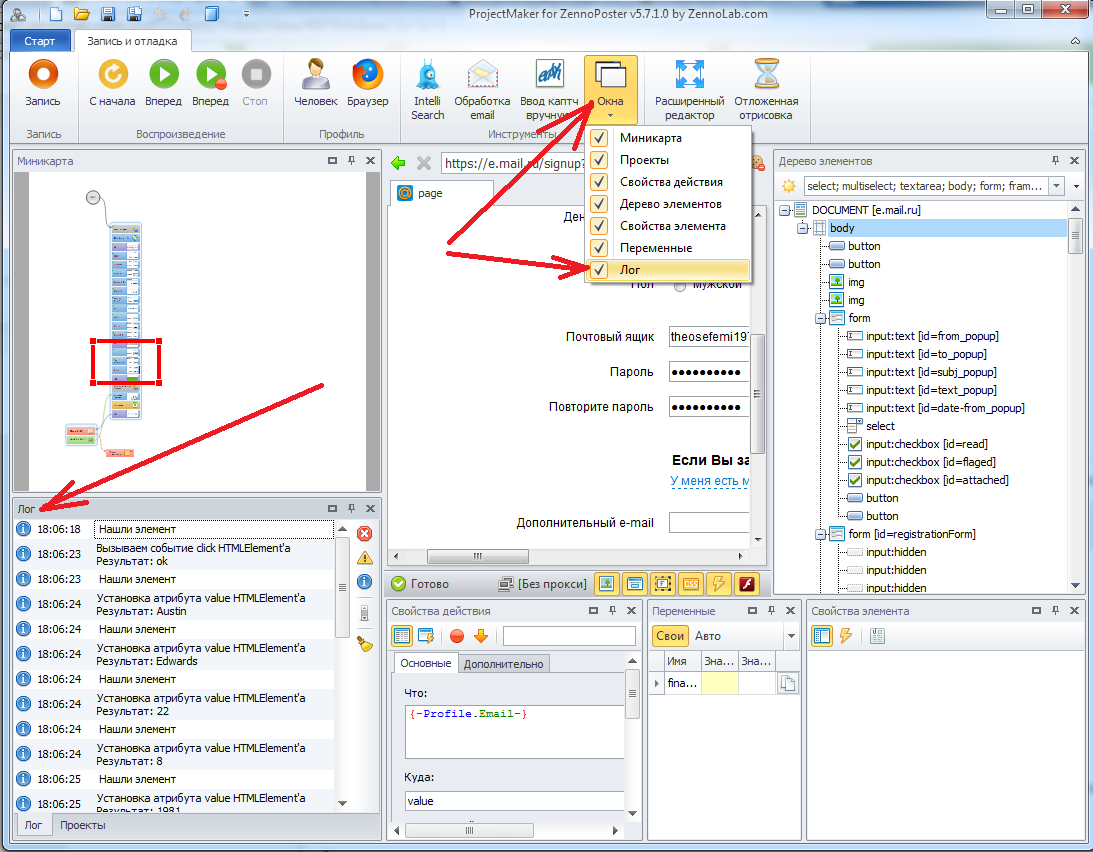Switch to the Проекты bottom tab
This screenshot has width=1093, height=852.
[x=82, y=825]
